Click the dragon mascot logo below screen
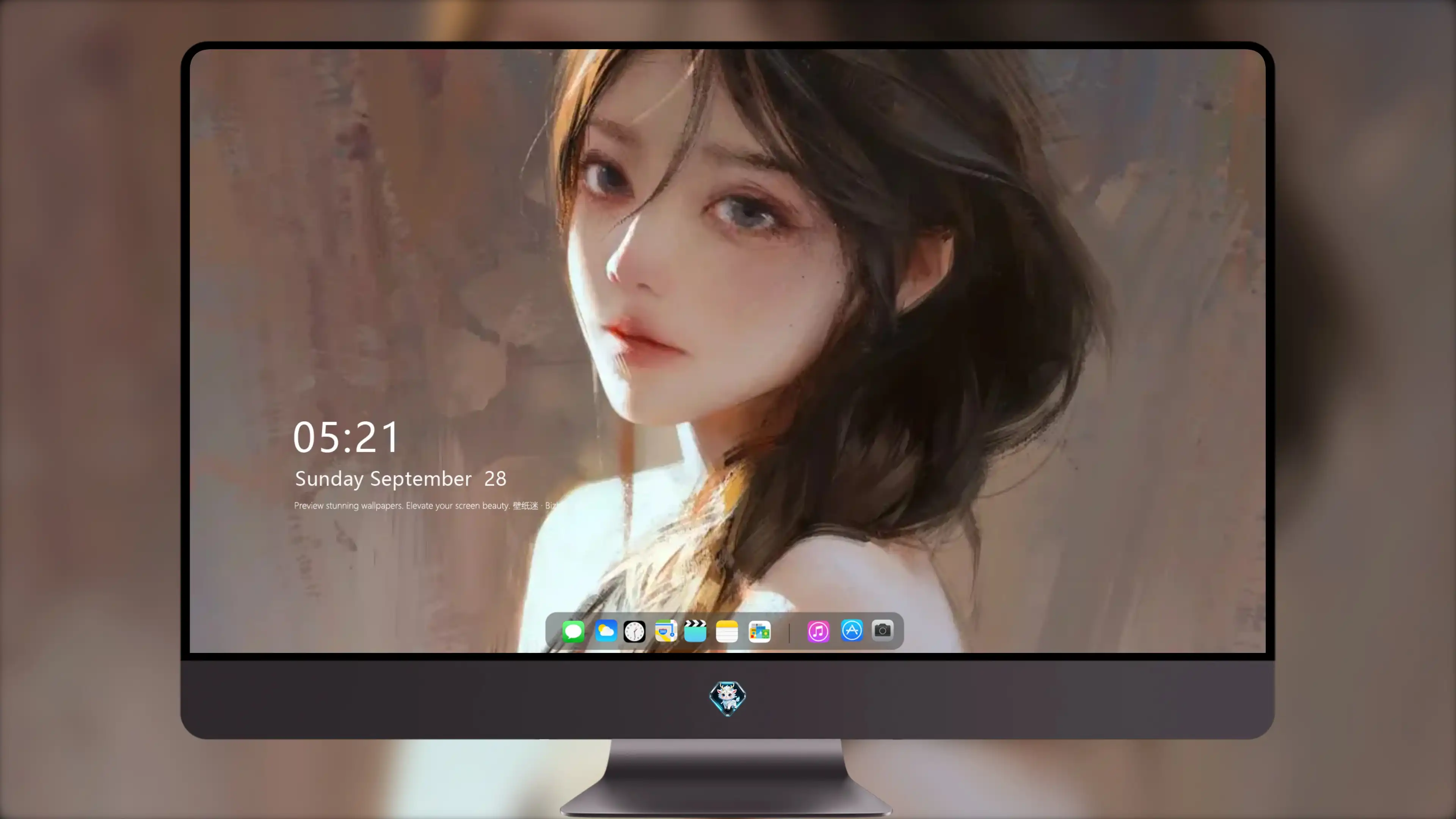This screenshot has width=1456, height=819. (728, 698)
